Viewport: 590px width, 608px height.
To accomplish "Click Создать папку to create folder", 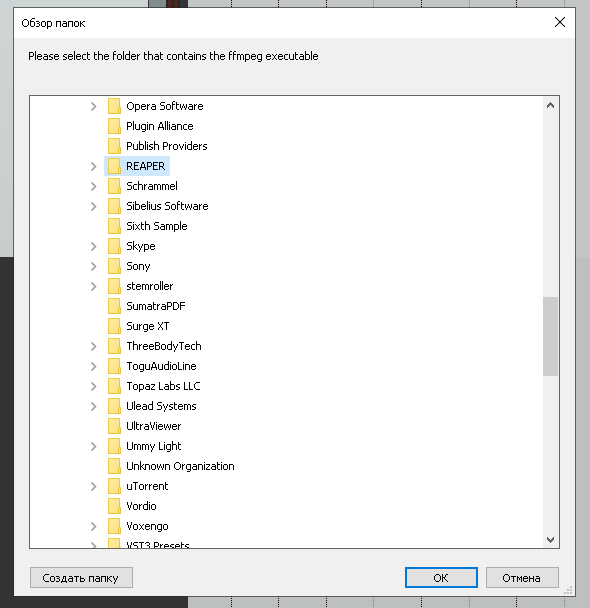I will (81, 578).
